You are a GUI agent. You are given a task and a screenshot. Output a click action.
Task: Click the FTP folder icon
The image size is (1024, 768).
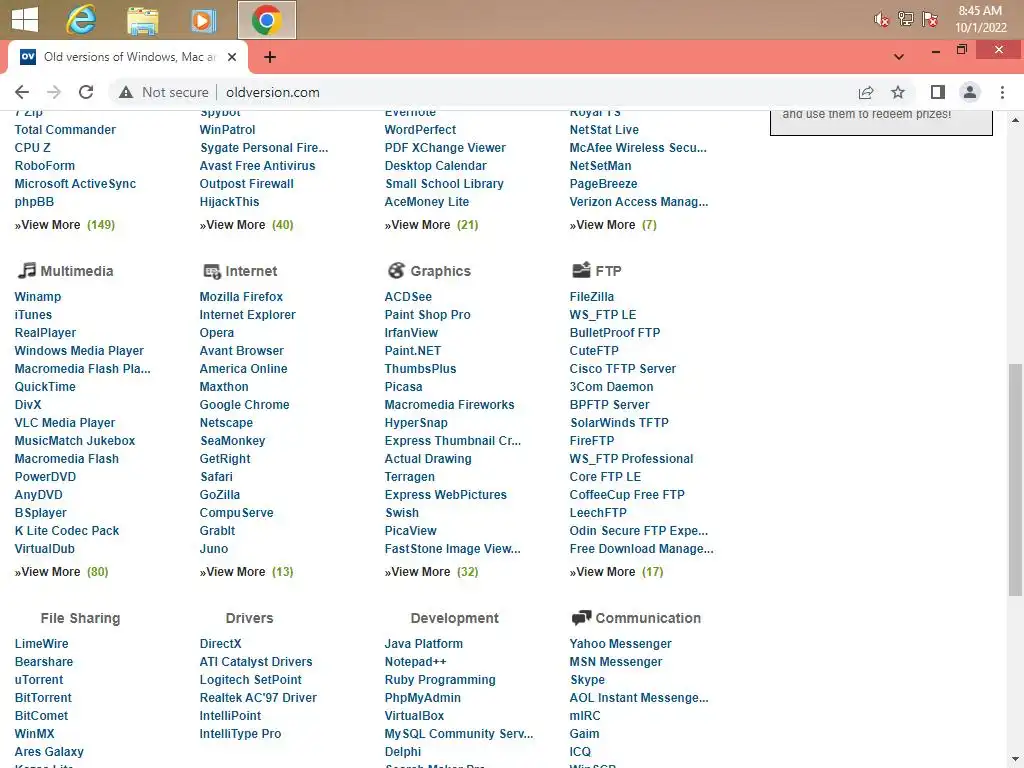pyautogui.click(x=581, y=270)
